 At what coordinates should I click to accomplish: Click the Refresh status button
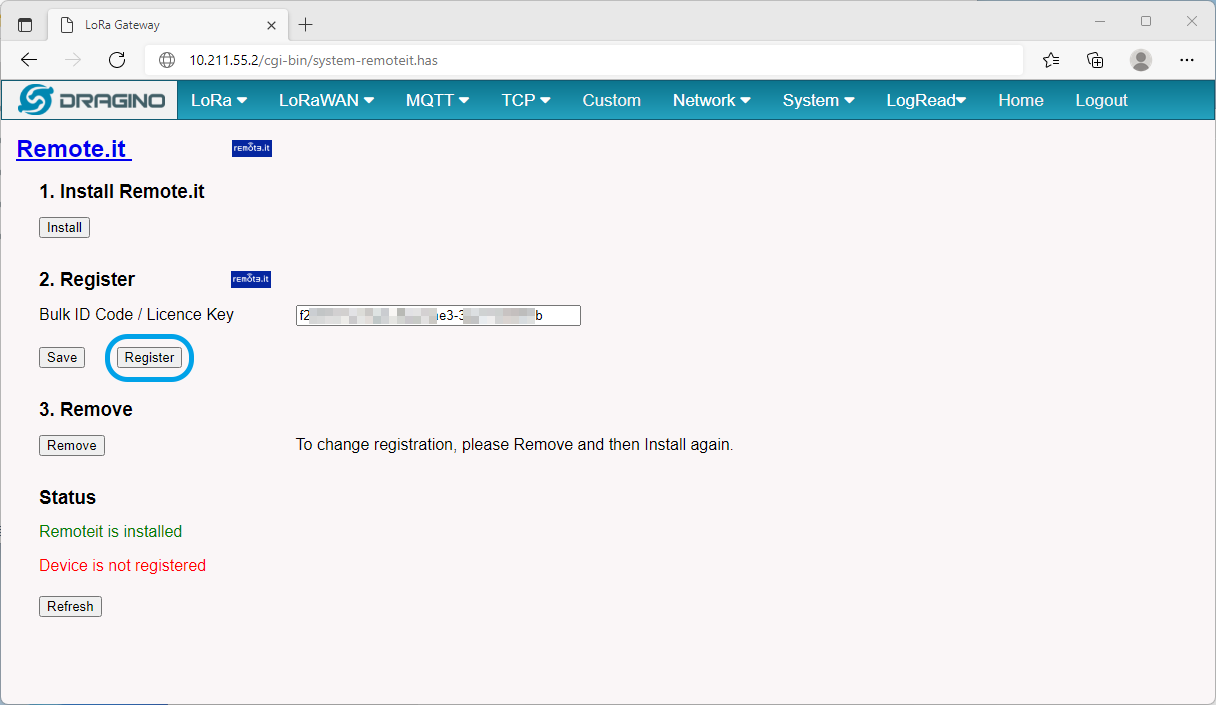pos(70,607)
